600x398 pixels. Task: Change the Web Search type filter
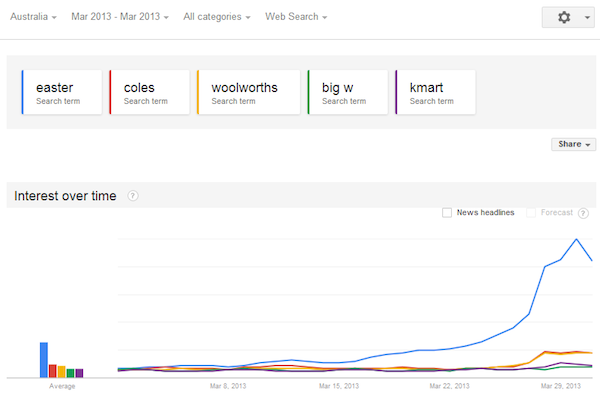point(296,17)
